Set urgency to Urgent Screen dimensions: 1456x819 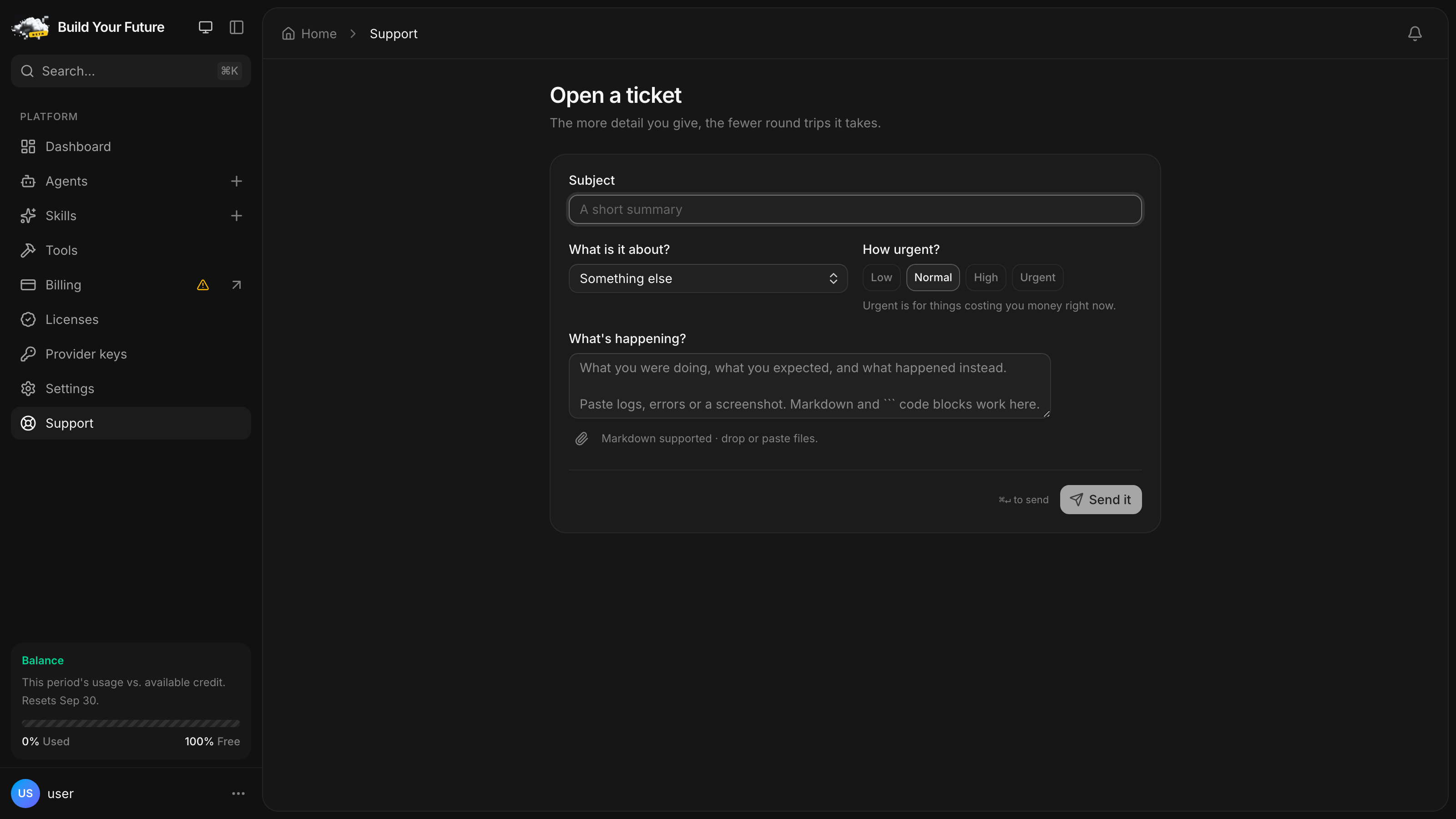[x=1037, y=278]
